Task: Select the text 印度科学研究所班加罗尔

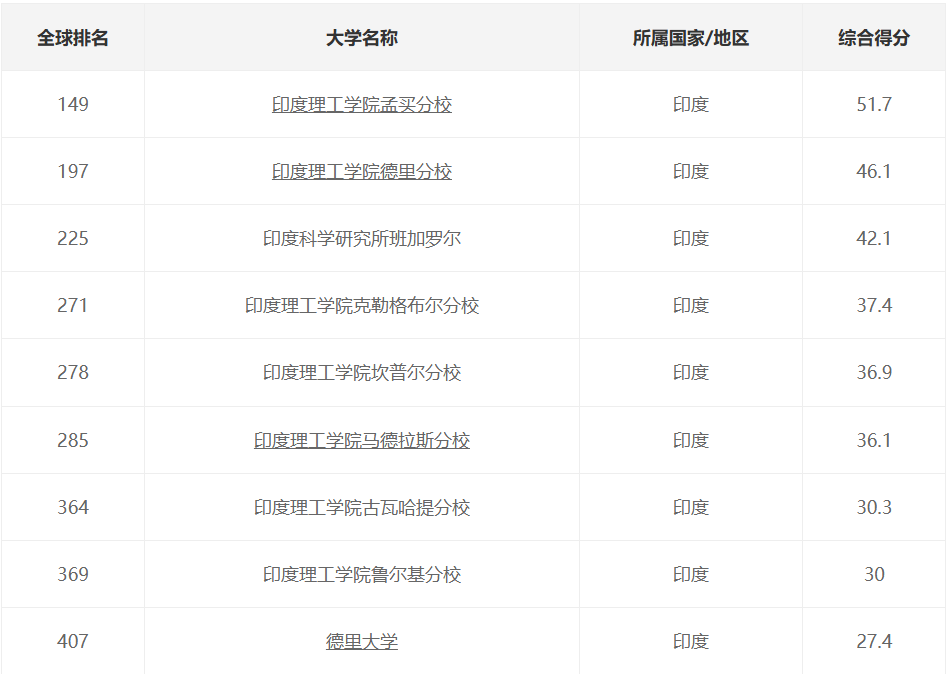Action: click(x=361, y=238)
